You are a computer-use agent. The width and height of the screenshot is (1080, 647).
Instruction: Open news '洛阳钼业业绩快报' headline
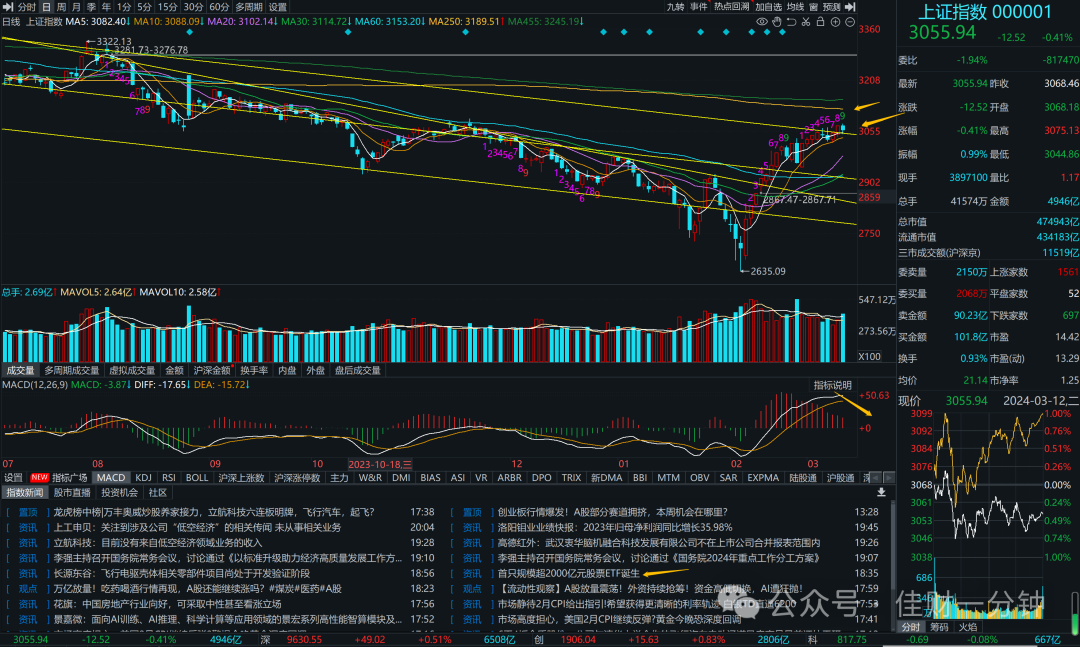pos(614,527)
